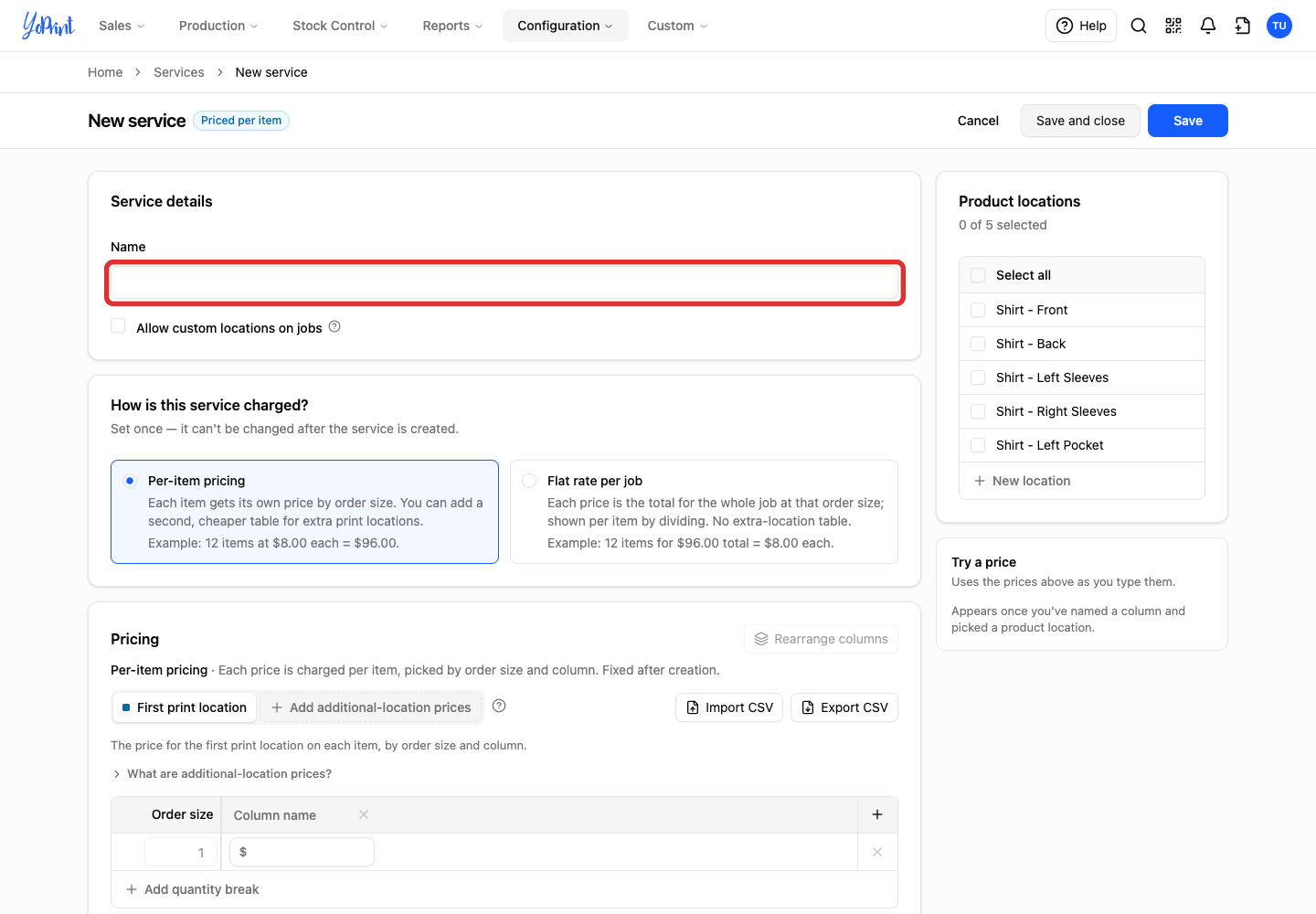Click the Save and close button
The image size is (1316, 914).
coord(1080,121)
